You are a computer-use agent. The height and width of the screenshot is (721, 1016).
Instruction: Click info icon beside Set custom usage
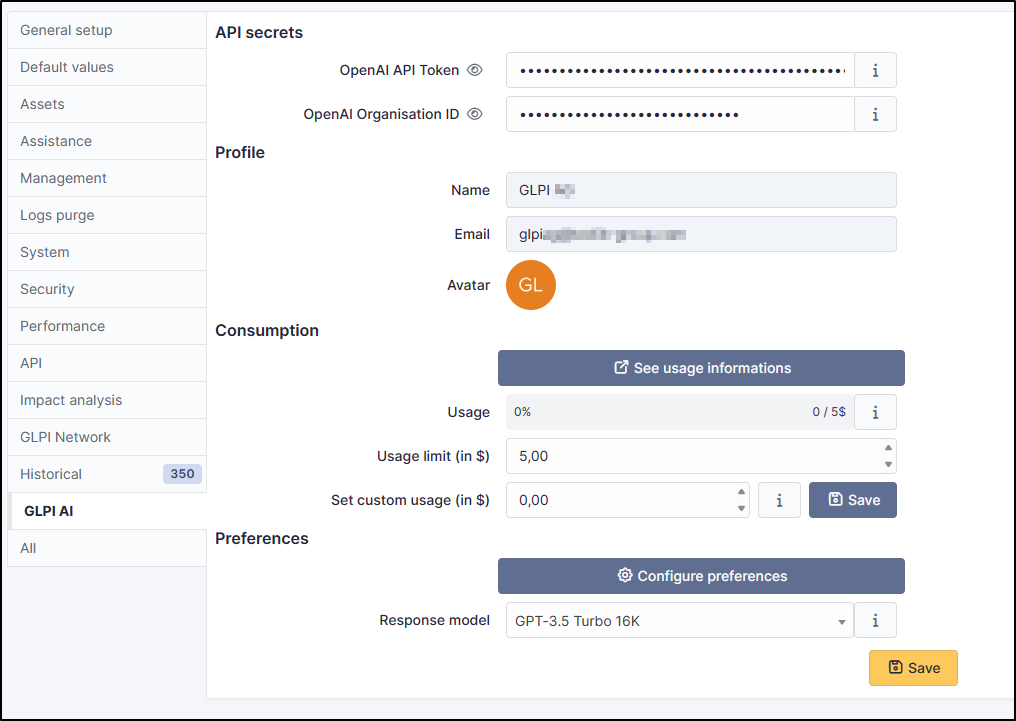(779, 500)
